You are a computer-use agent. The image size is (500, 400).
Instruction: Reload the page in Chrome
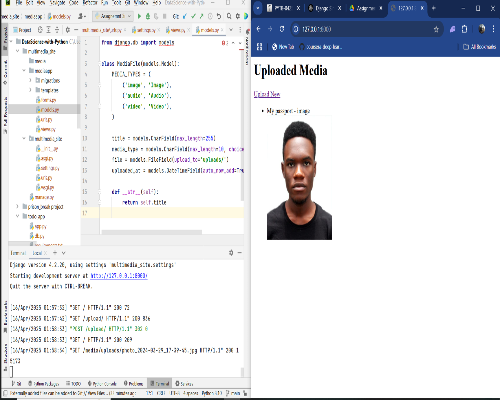pos(282,29)
